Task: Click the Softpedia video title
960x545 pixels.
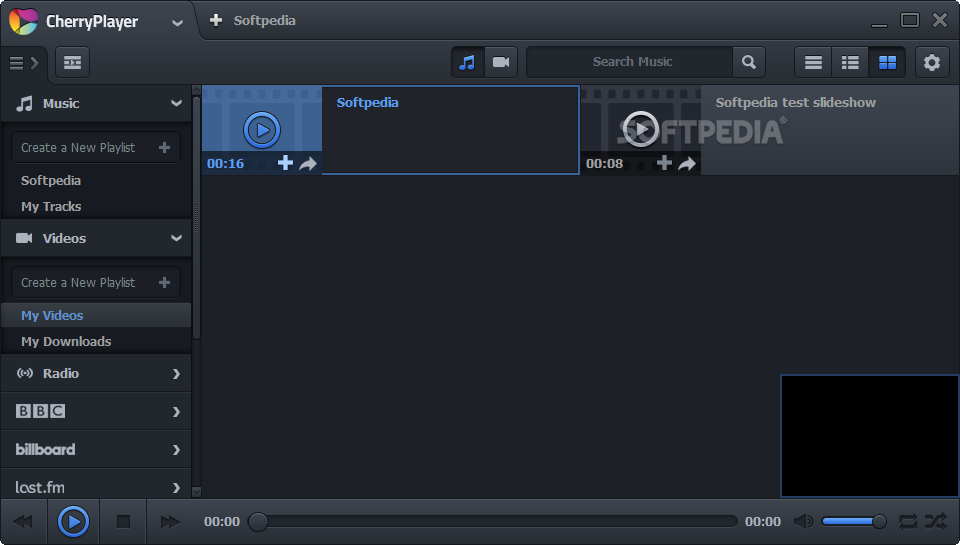Action: (367, 102)
